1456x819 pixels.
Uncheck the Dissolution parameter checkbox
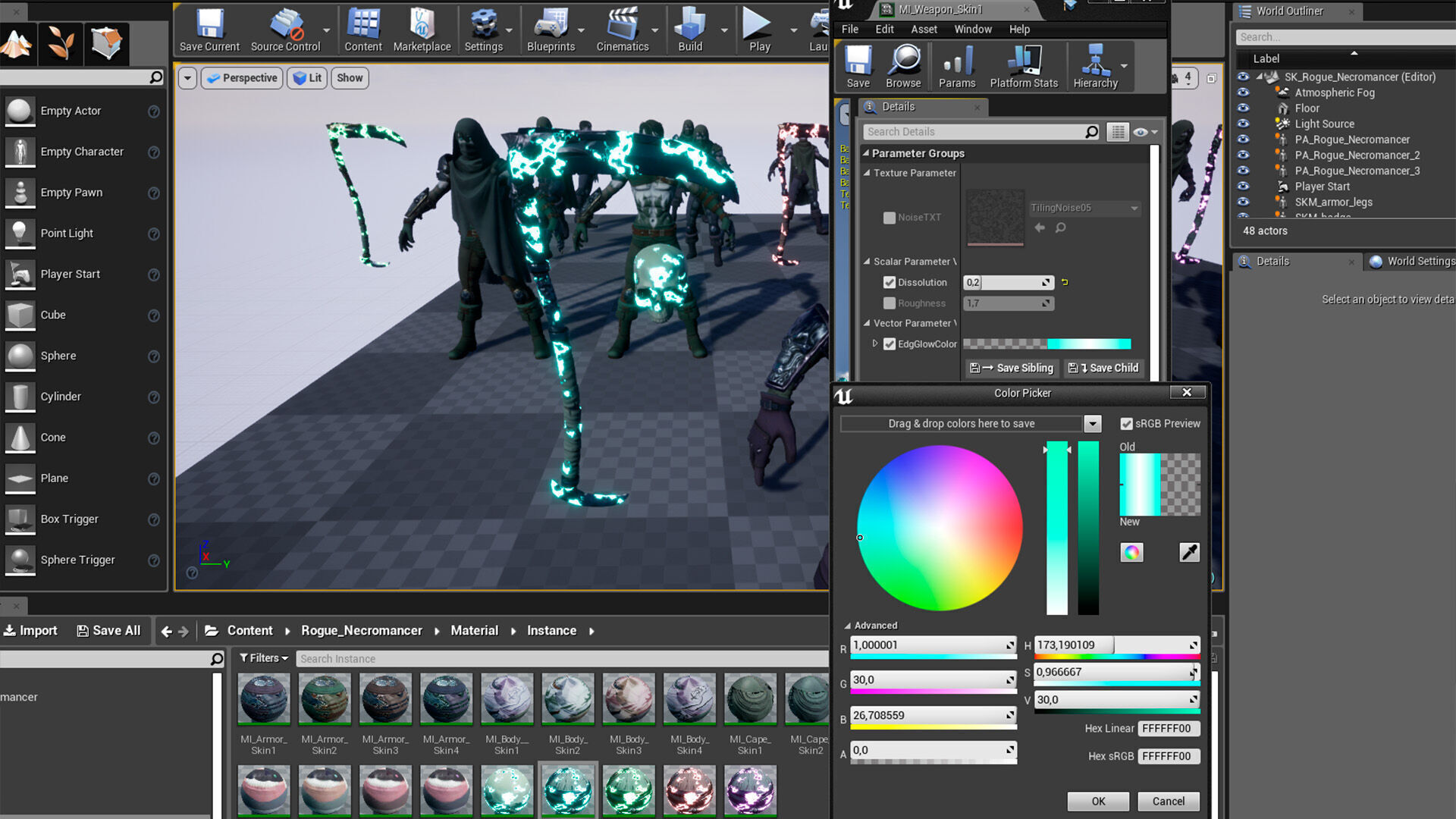point(890,283)
